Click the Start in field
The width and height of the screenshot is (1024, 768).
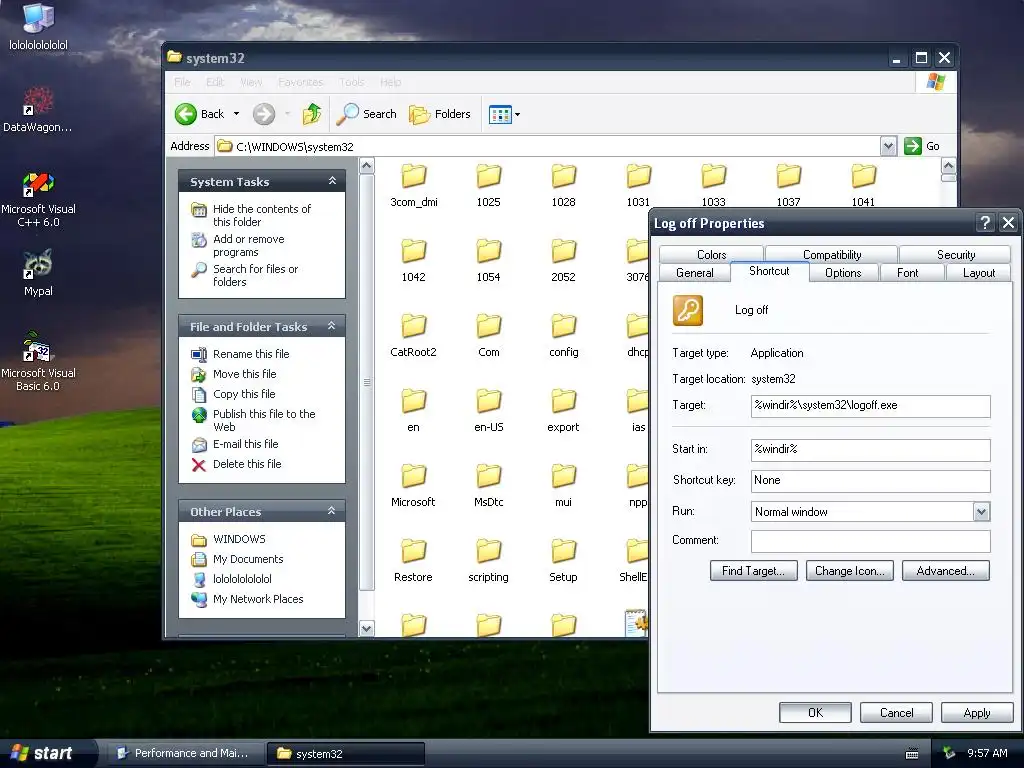coord(871,450)
